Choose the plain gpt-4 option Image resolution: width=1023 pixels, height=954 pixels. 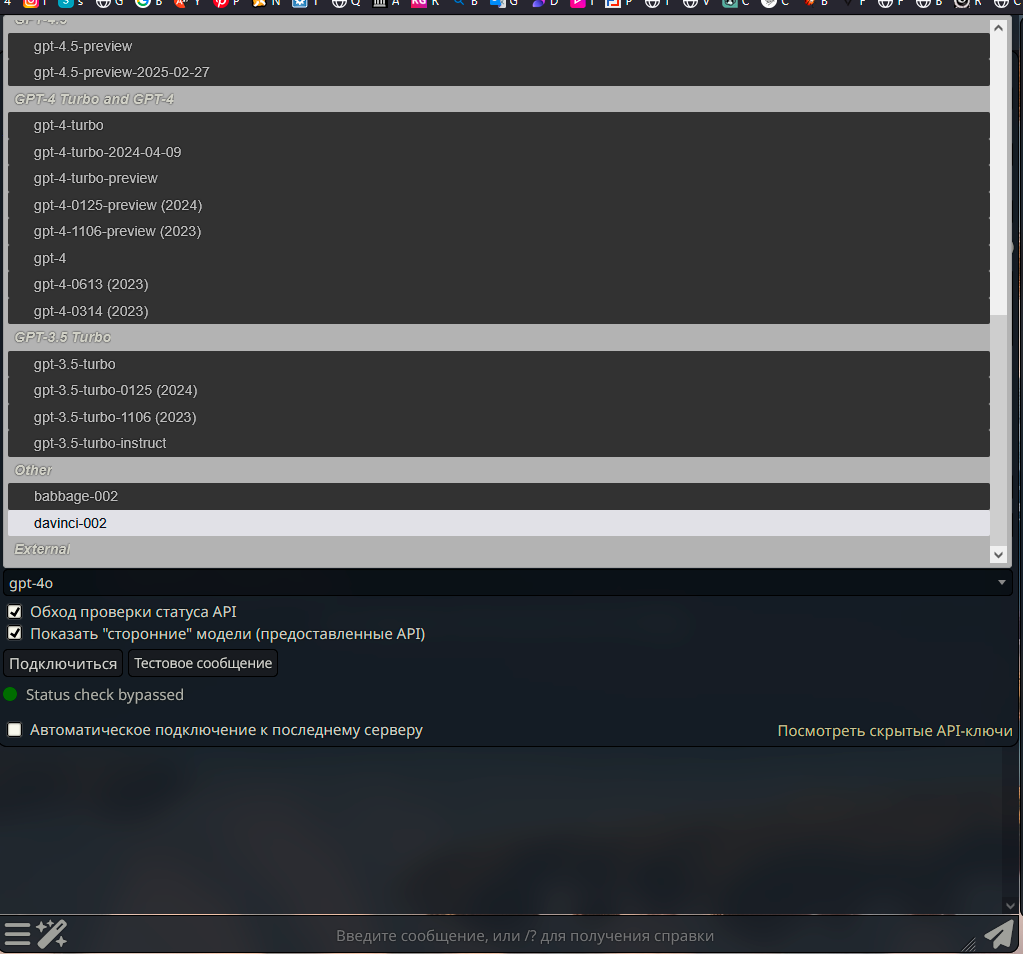[x=498, y=258]
